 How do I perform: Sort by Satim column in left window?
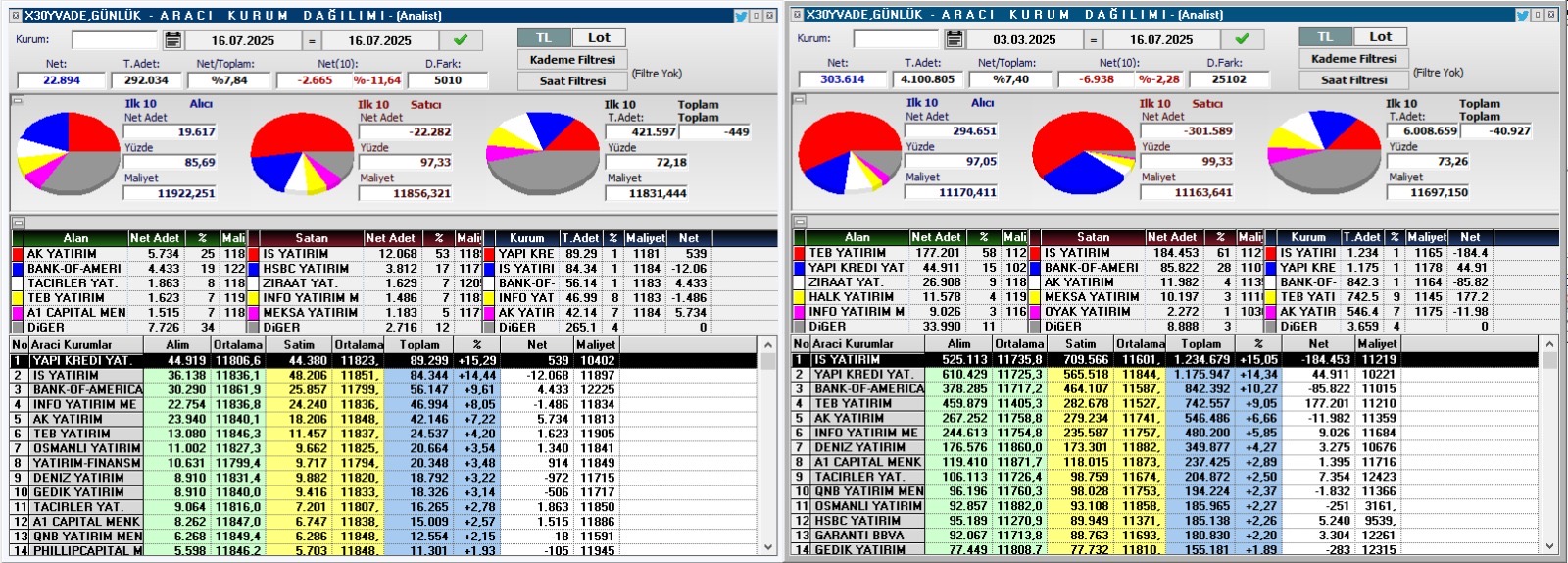coord(299,345)
